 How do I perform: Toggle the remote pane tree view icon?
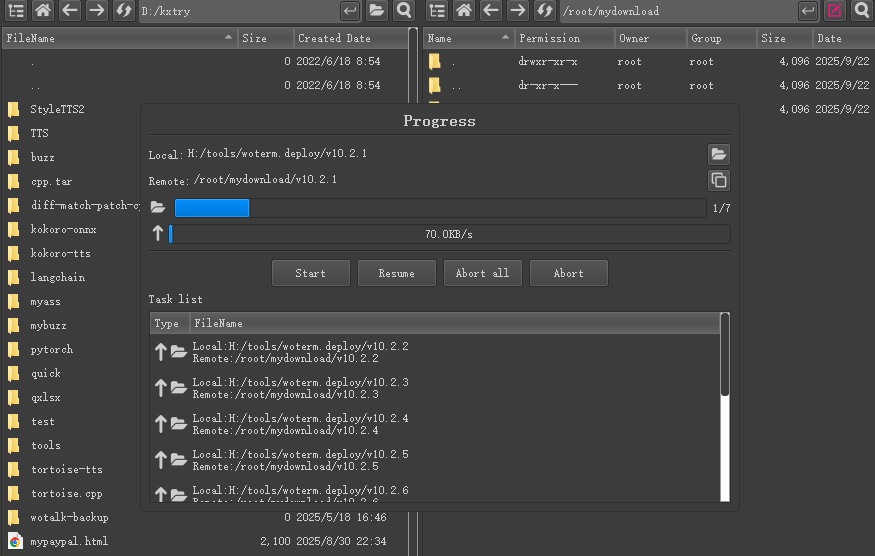(437, 11)
